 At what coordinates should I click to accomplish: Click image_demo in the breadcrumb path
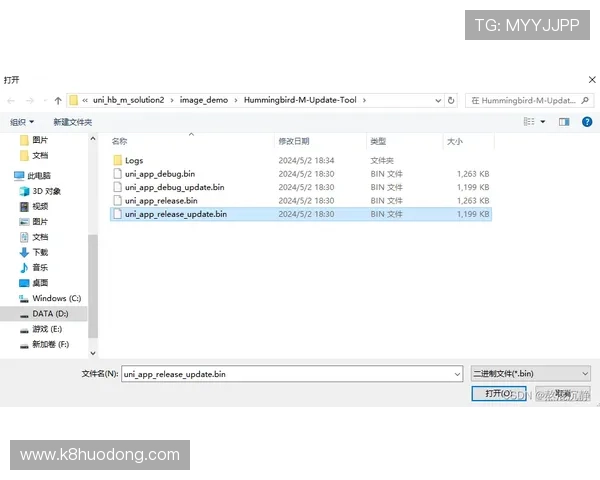pos(204,100)
